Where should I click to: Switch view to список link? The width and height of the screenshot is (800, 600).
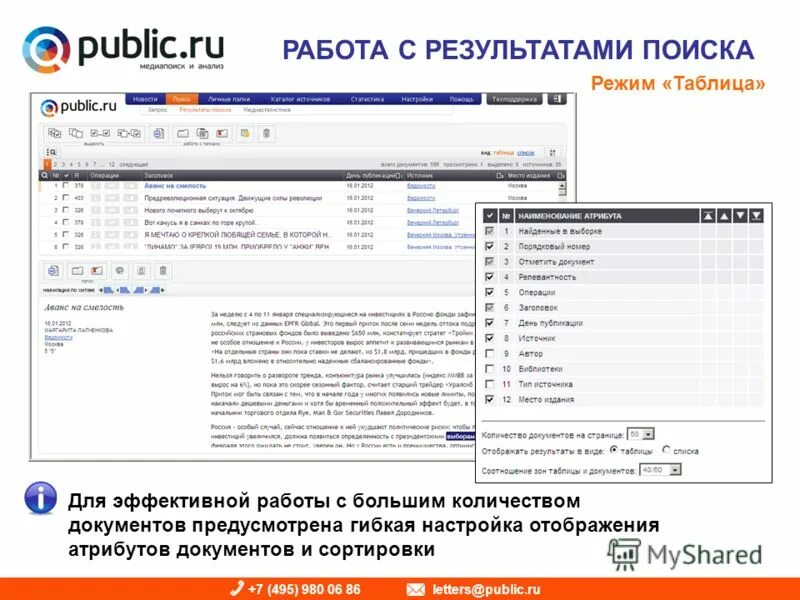(526, 153)
